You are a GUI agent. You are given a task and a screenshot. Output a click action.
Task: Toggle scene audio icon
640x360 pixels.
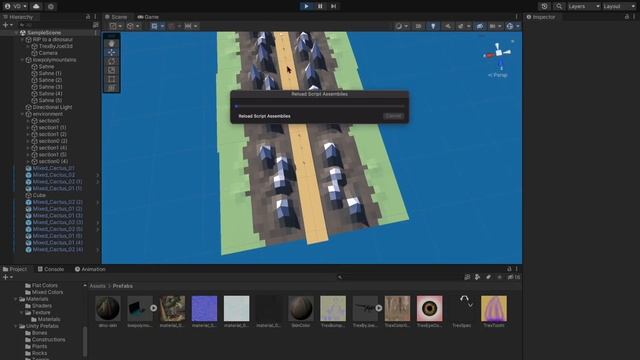click(448, 26)
